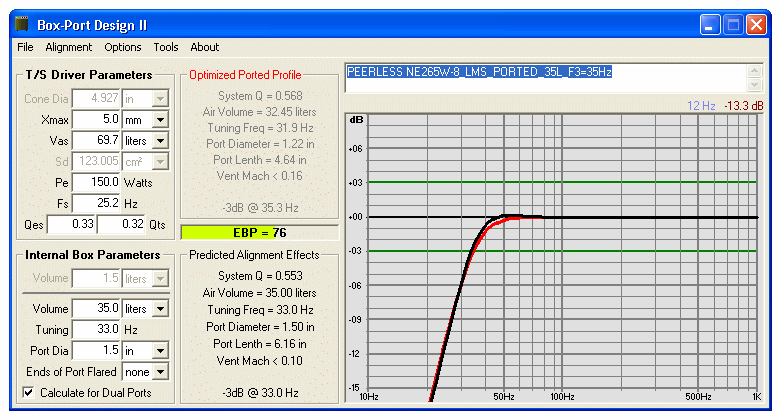
Task: Expand the Cone Dia unit dropdown
Action: 160,99
